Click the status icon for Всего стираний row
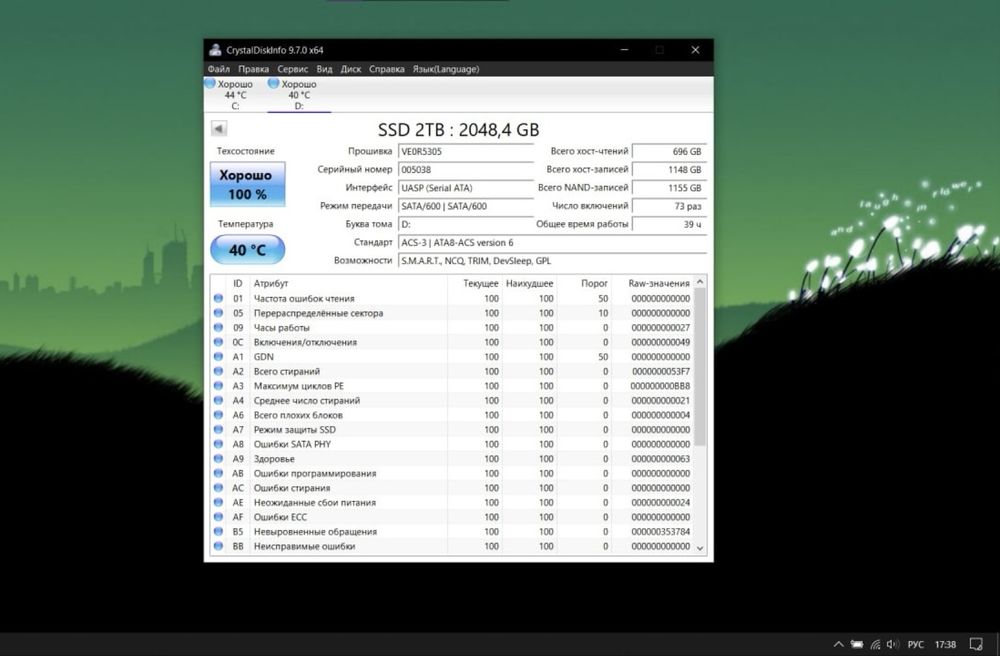The image size is (1000, 656). [x=218, y=371]
